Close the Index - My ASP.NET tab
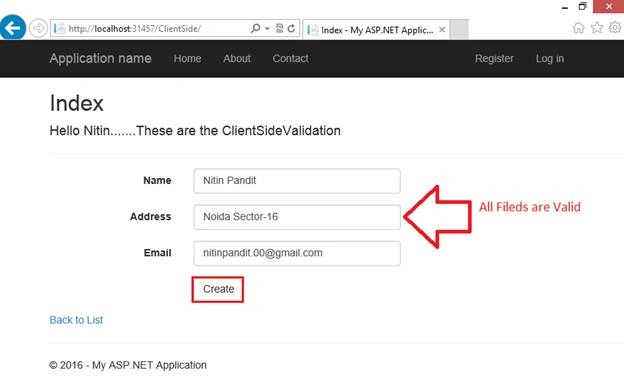 [442, 29]
